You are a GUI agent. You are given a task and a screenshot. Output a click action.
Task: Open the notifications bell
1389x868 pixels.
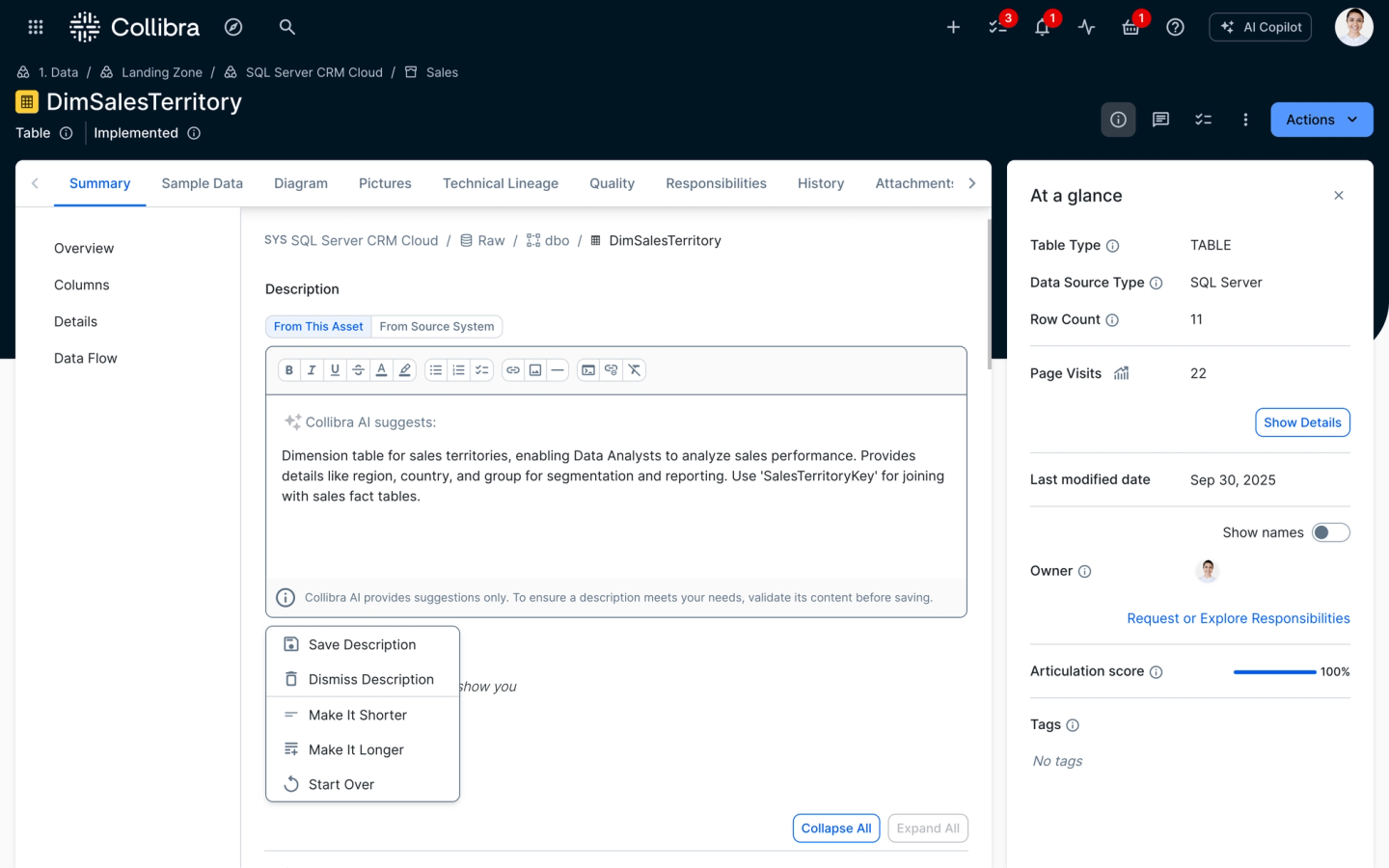tap(1042, 27)
